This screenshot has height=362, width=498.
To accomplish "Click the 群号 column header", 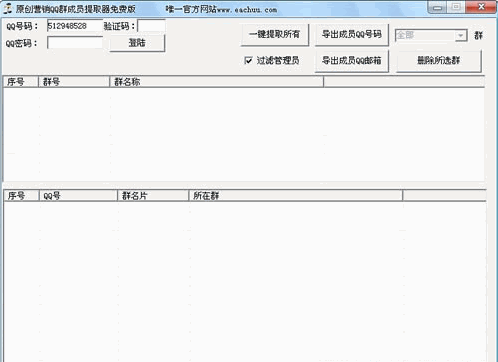I will point(74,82).
